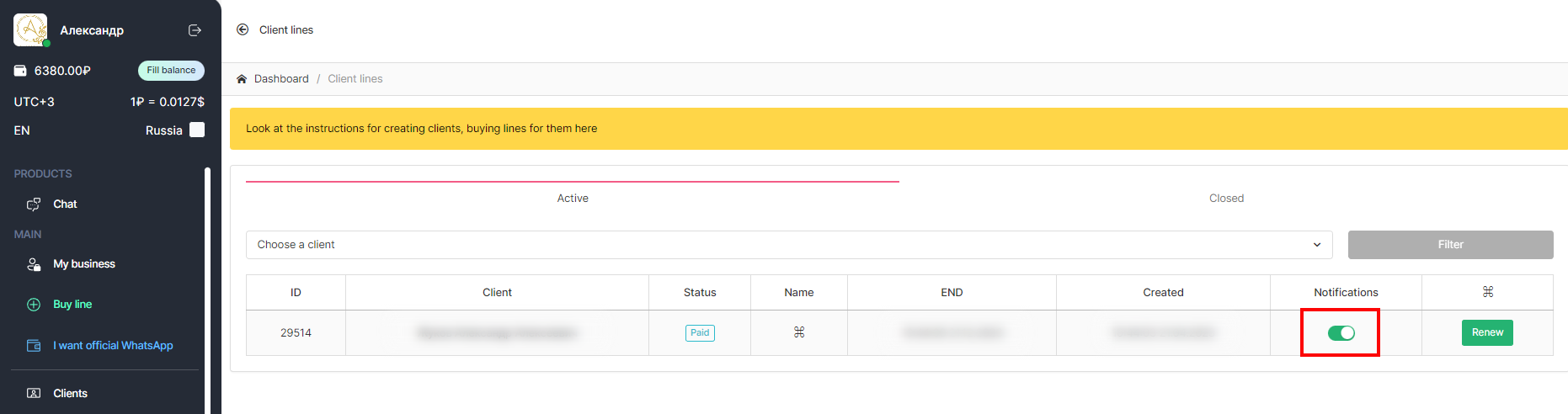Click the user avatar picture
This screenshot has width=1568, height=414.
[30, 30]
